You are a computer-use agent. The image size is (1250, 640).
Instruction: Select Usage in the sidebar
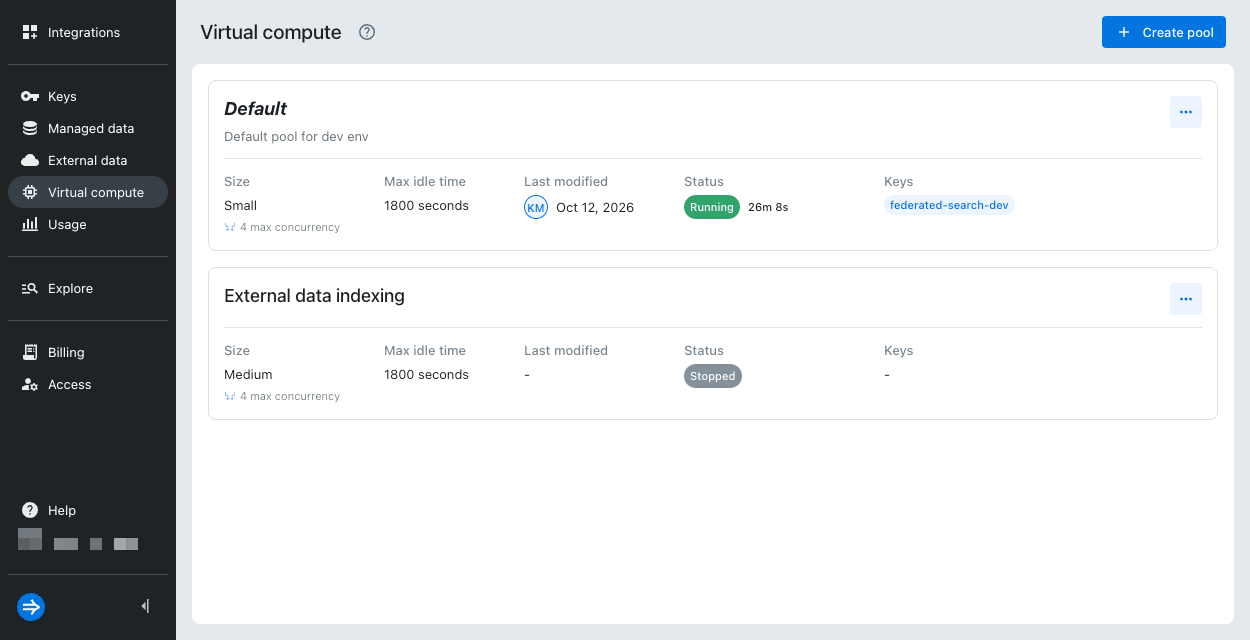(x=88, y=224)
